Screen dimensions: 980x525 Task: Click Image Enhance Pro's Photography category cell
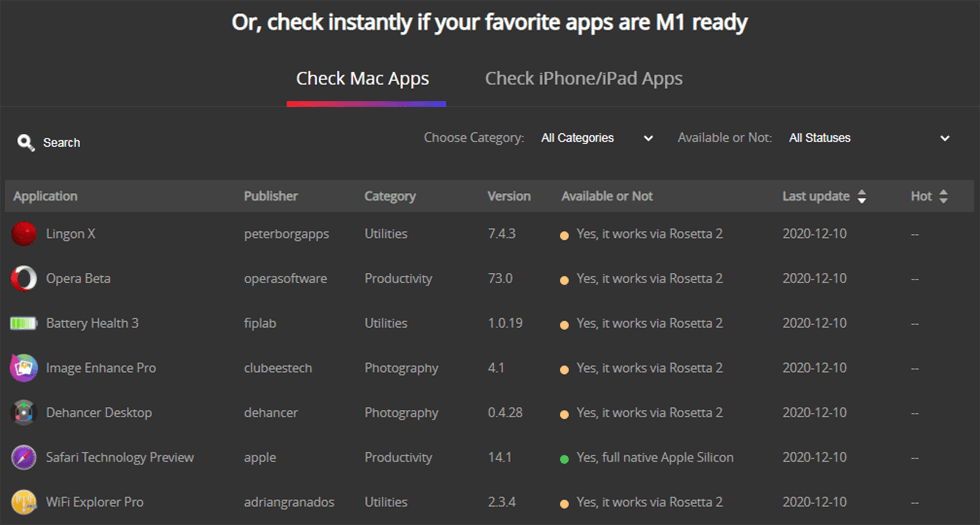point(401,368)
